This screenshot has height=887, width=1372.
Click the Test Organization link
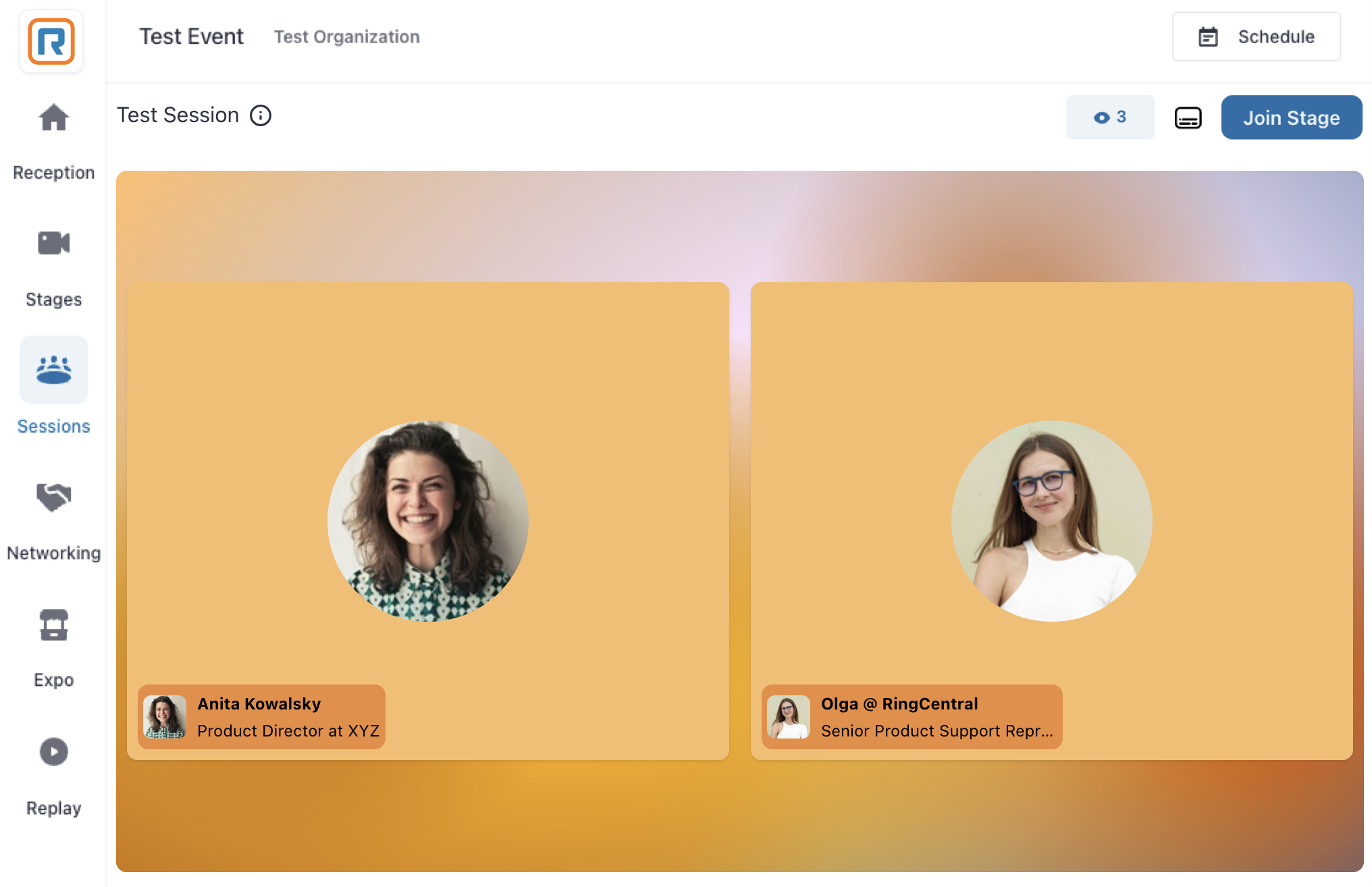pyautogui.click(x=346, y=36)
